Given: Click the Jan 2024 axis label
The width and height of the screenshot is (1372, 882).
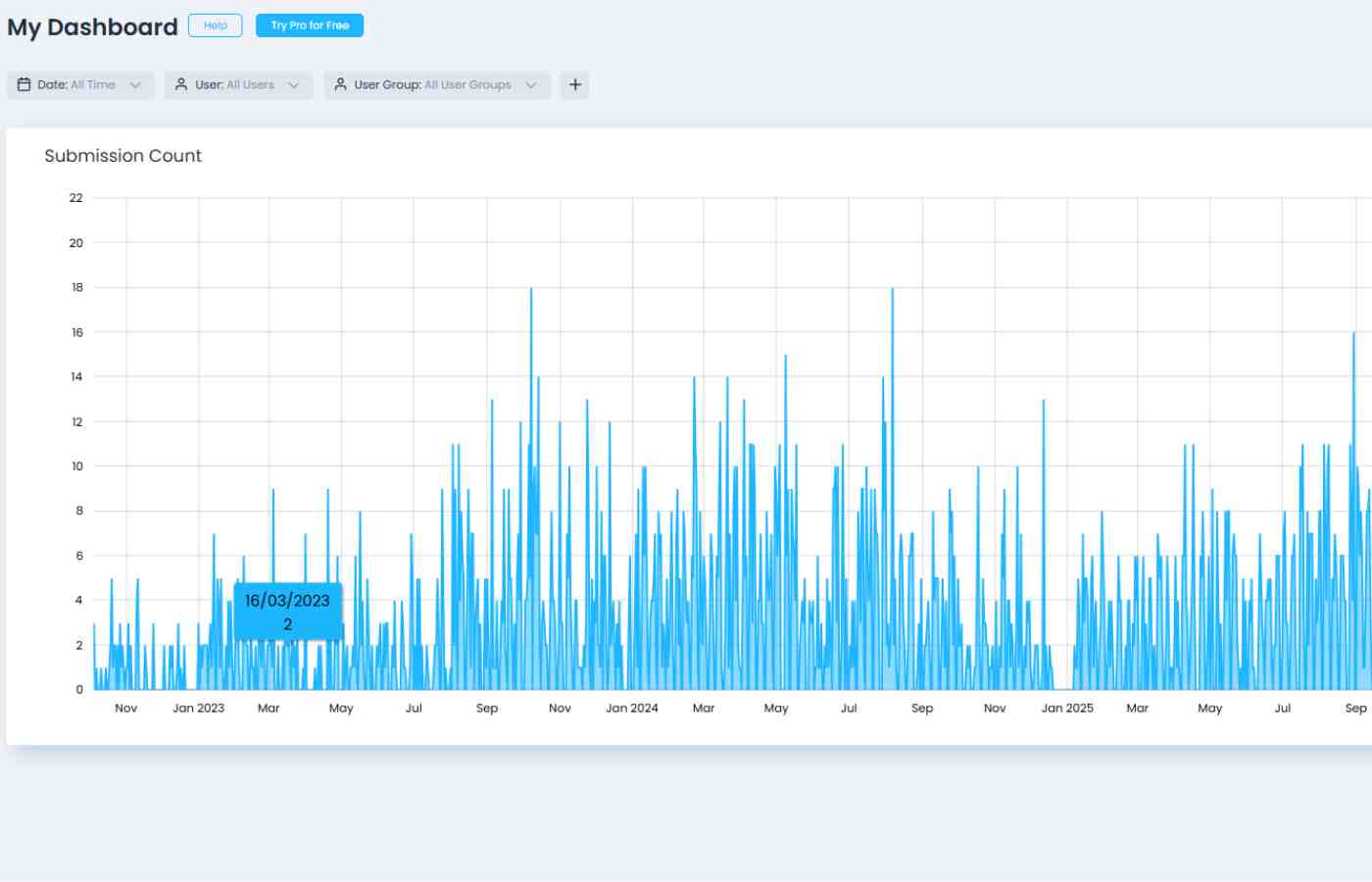Looking at the screenshot, I should (632, 708).
